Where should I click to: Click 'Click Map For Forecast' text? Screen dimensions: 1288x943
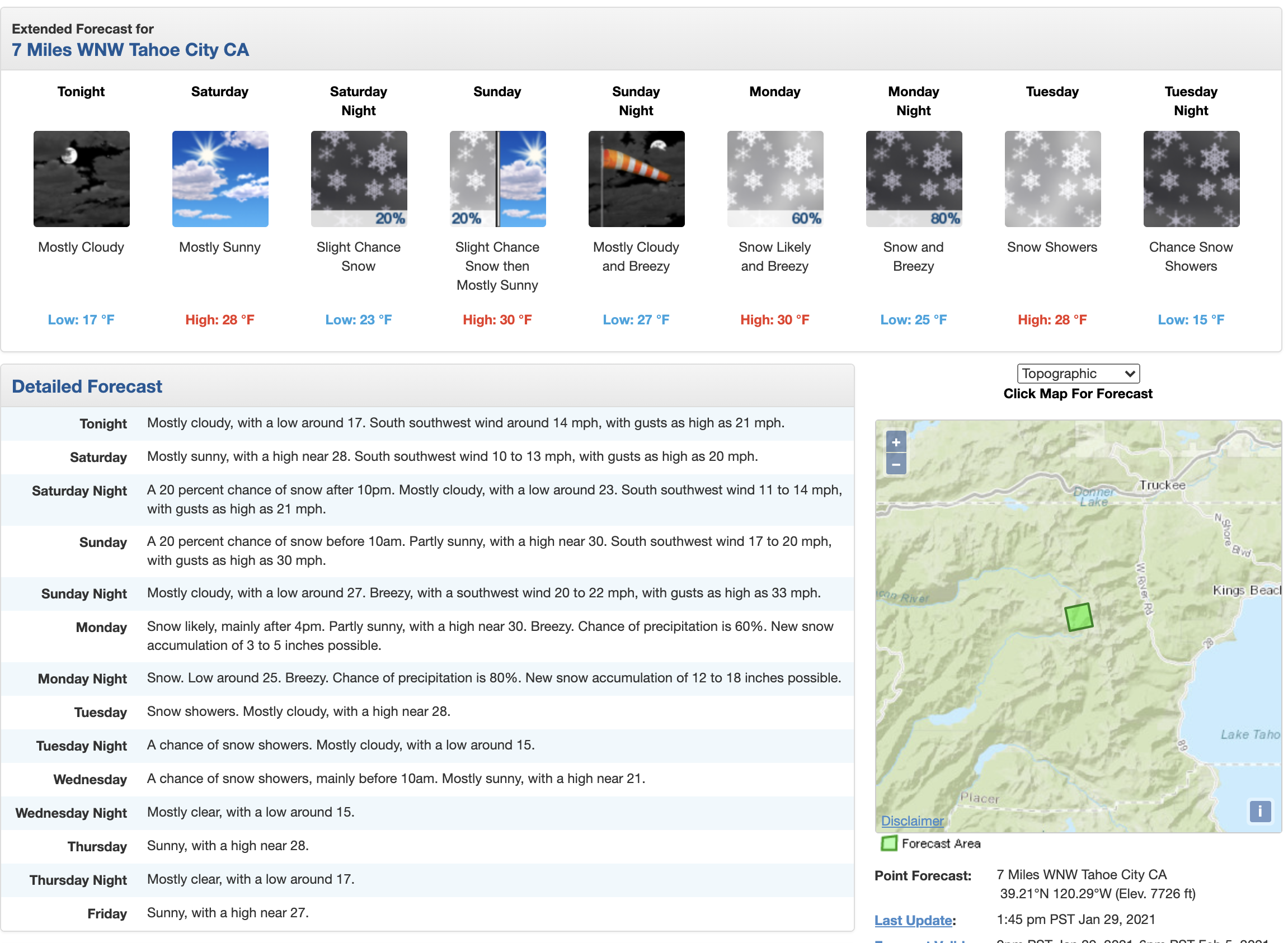pos(1078,394)
